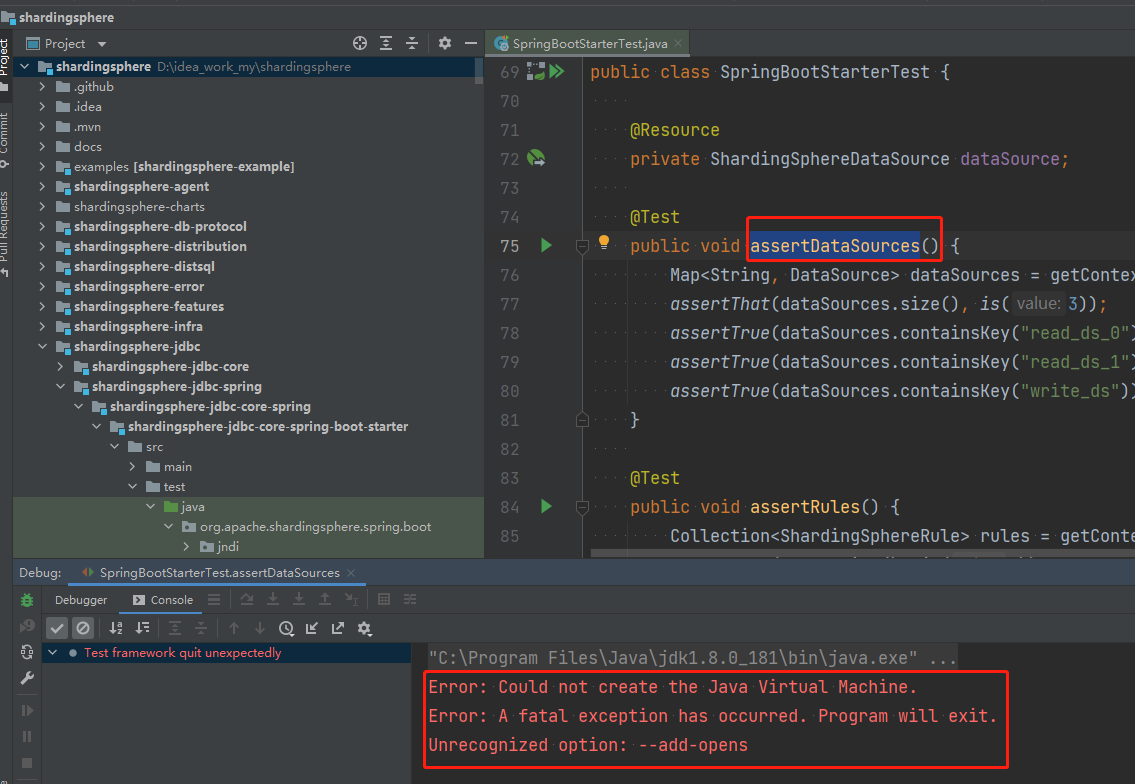This screenshot has height=784, width=1135.
Task: Run assertDataSources test from gutter icon
Action: [x=547, y=245]
